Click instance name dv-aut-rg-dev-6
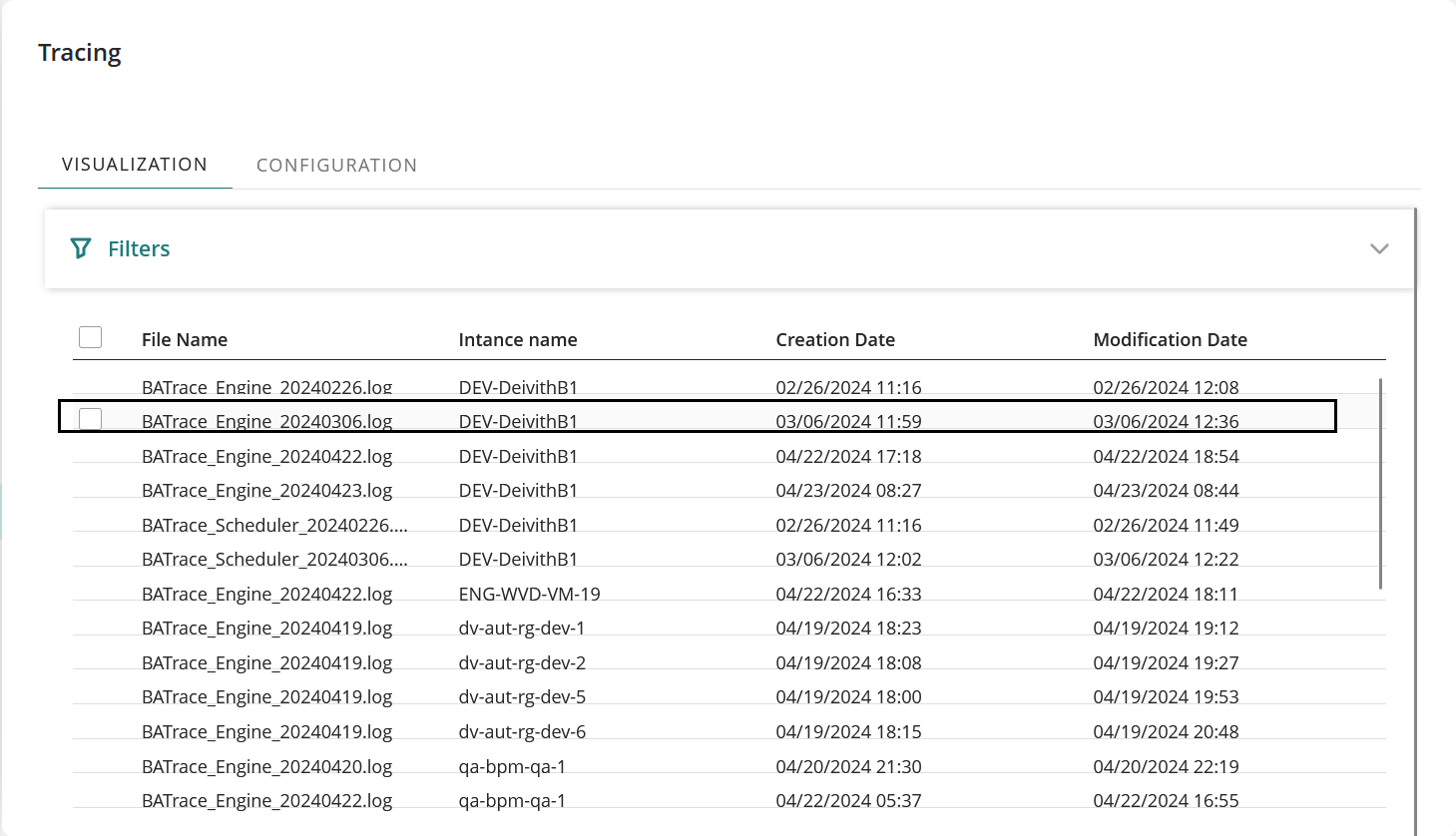1456x836 pixels. coord(522,731)
